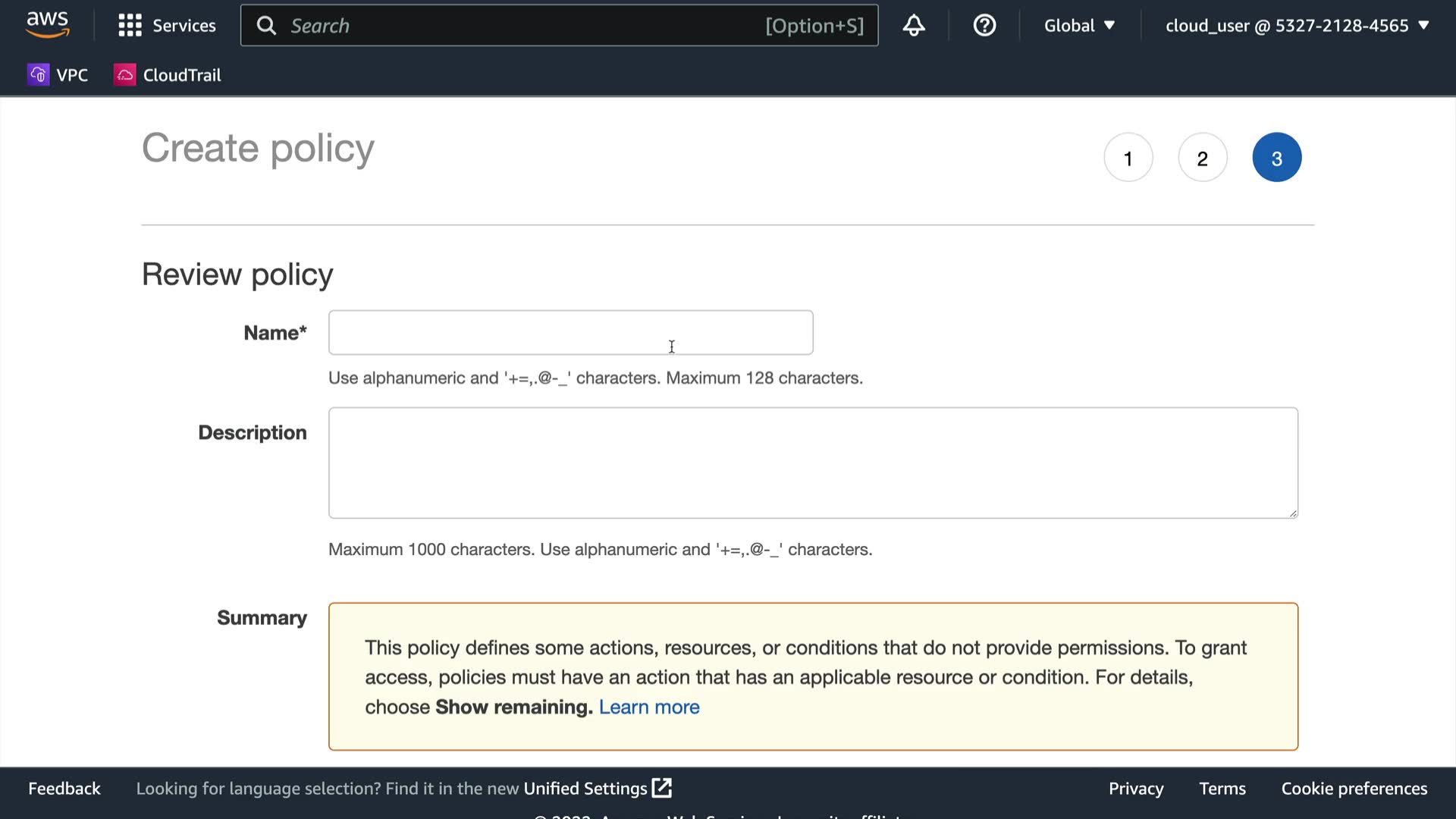The width and height of the screenshot is (1456, 819).
Task: Click the AWS logo home icon
Action: [x=47, y=25]
